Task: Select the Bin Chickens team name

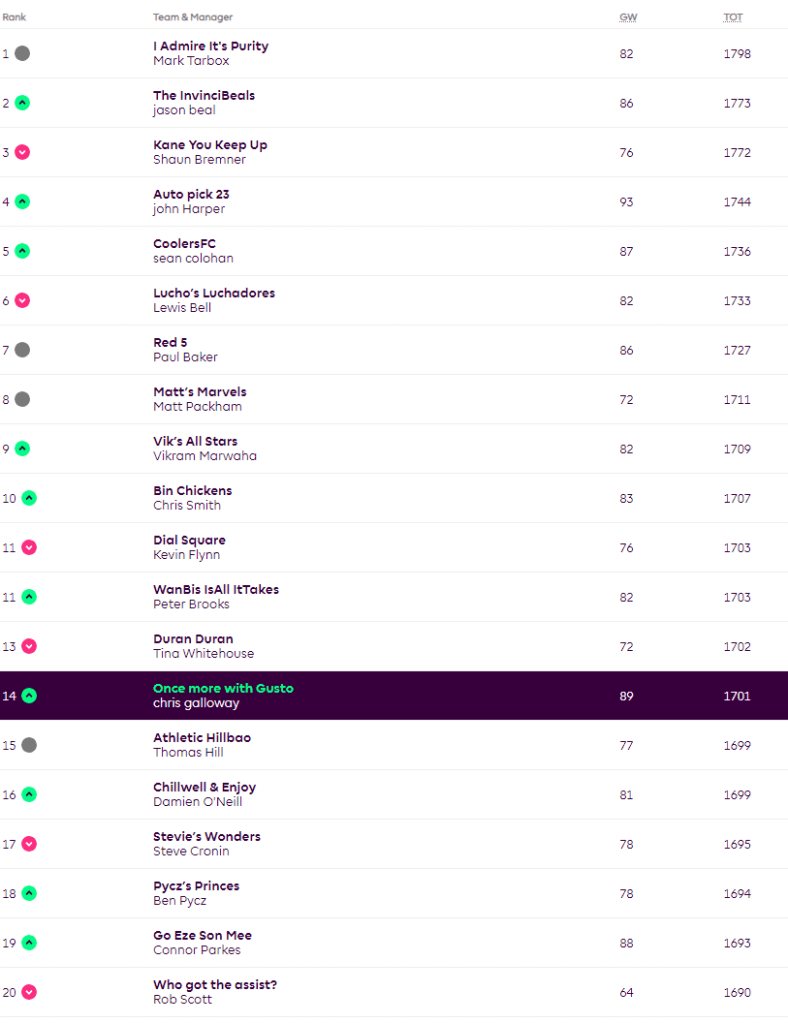Action: [x=192, y=491]
